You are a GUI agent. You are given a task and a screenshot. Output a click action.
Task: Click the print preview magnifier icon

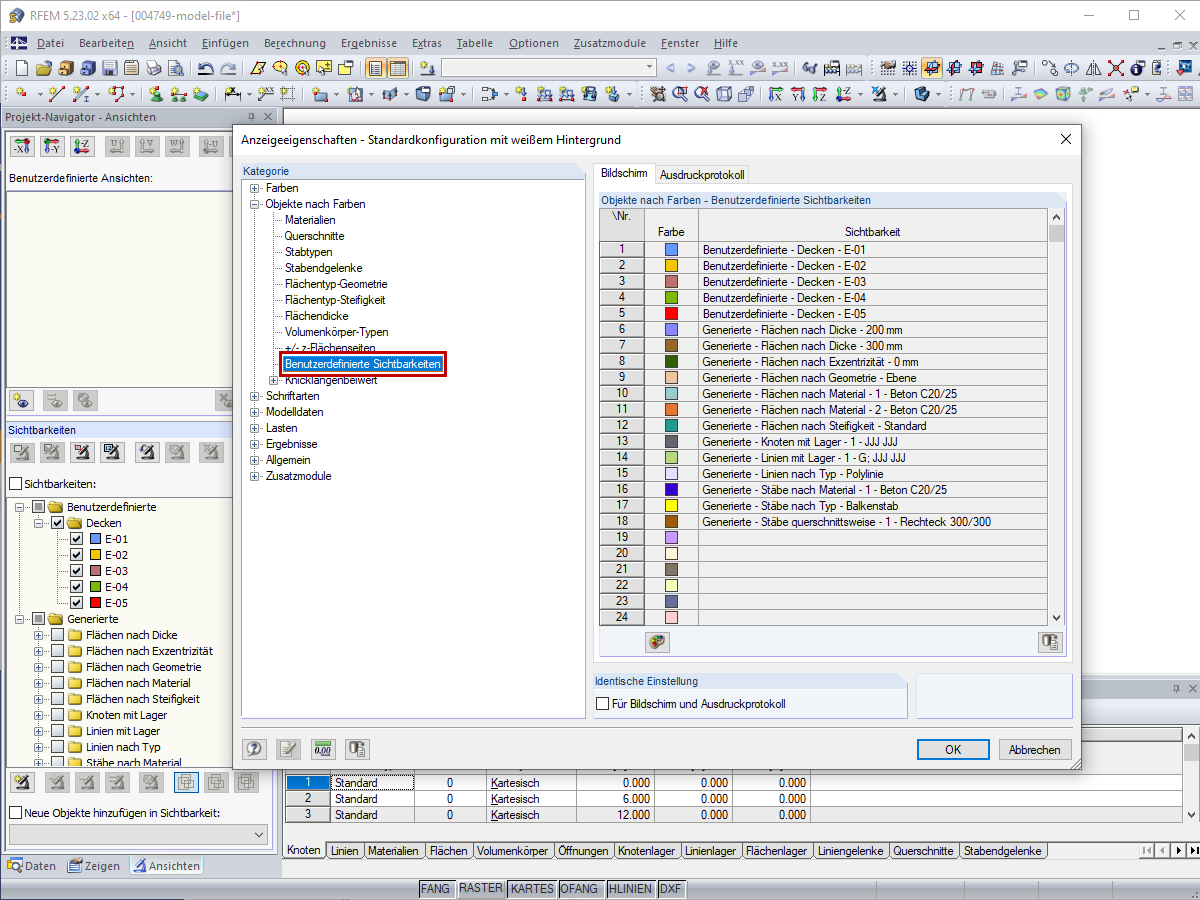click(175, 68)
